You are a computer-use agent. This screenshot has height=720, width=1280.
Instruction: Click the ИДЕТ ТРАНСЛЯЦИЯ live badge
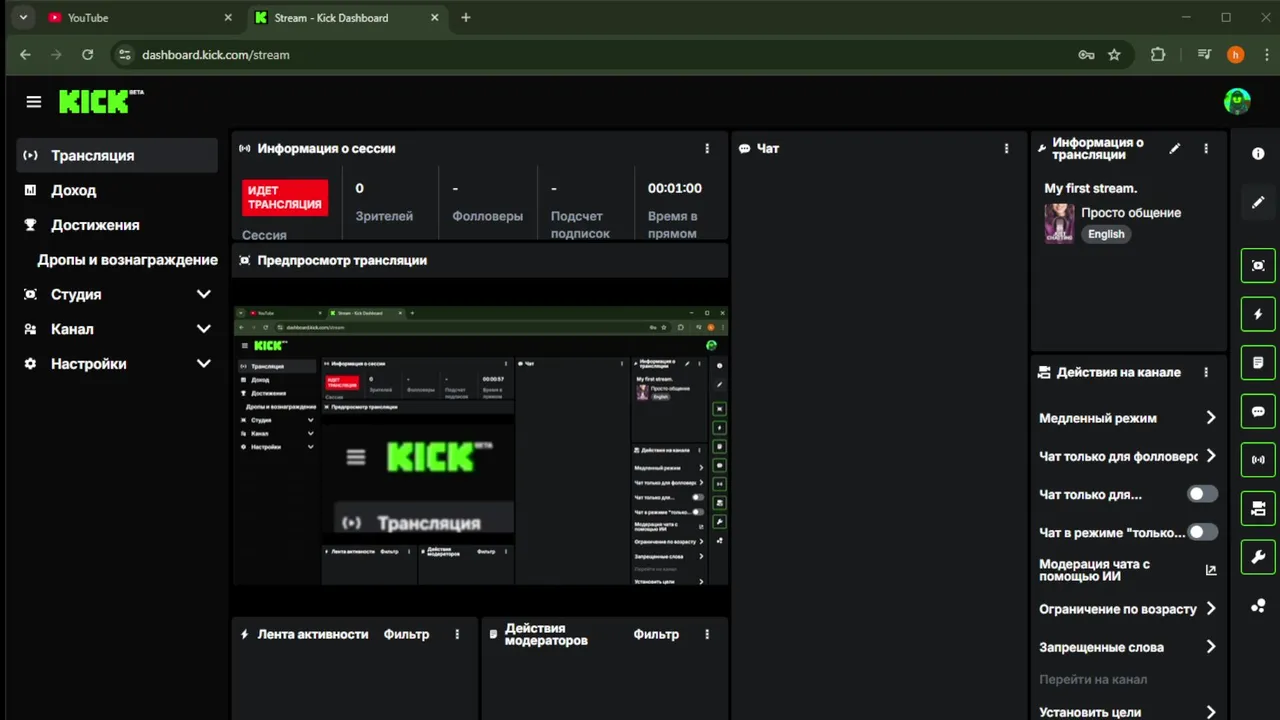tap(285, 197)
